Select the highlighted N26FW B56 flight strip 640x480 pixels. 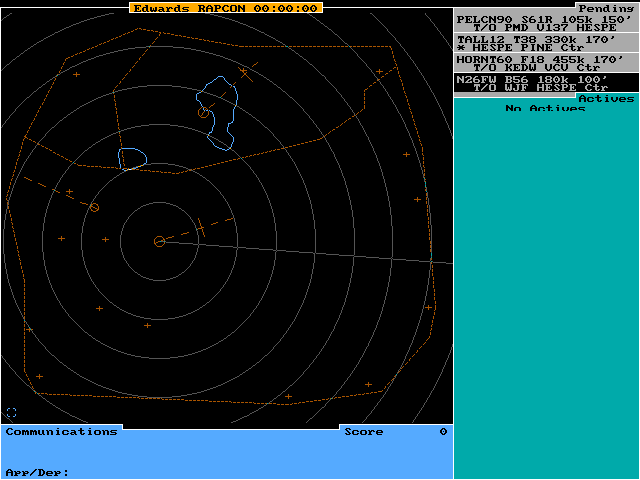[x=546, y=83]
